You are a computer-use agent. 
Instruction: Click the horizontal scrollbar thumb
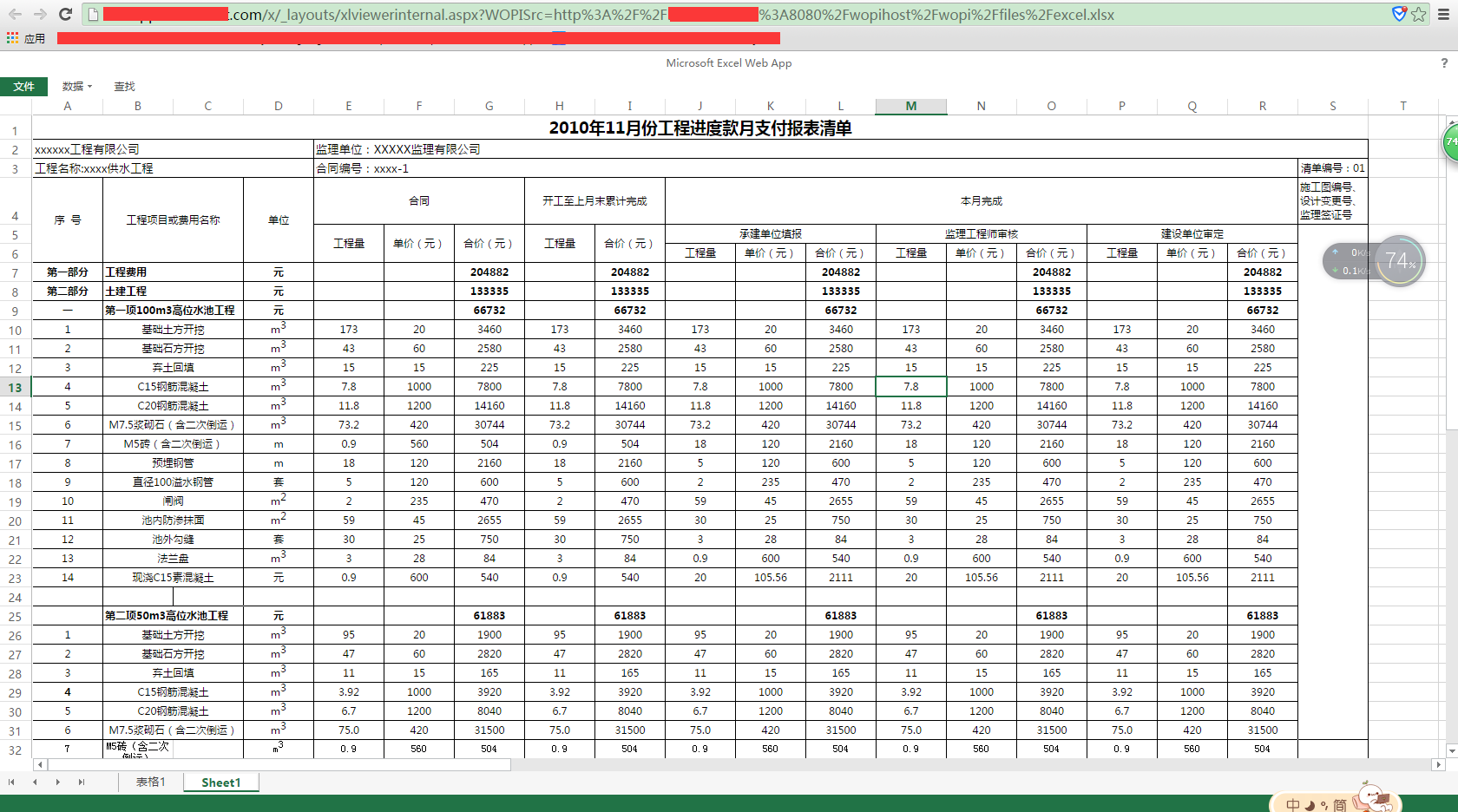pos(279,764)
